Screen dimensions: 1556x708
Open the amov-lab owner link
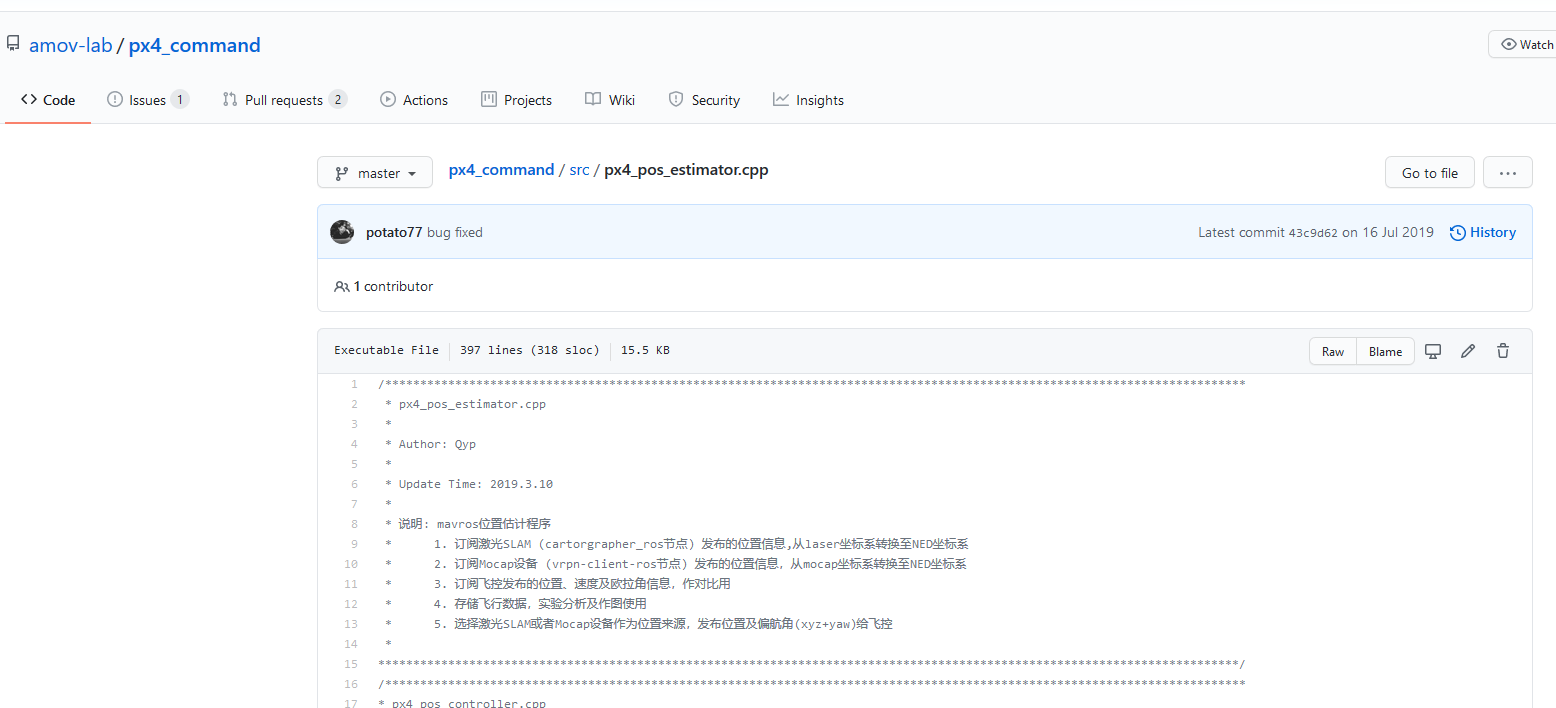70,45
